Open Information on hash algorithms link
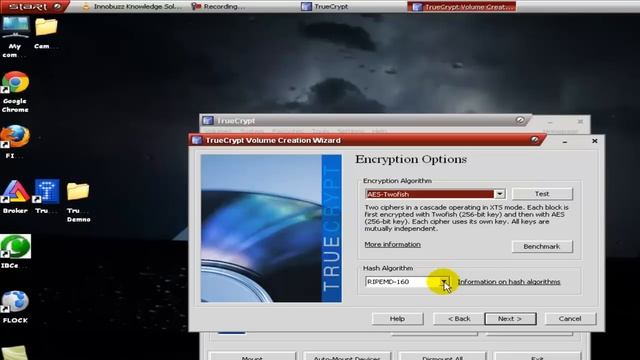Image resolution: width=640 pixels, height=360 pixels. pyautogui.click(x=509, y=282)
